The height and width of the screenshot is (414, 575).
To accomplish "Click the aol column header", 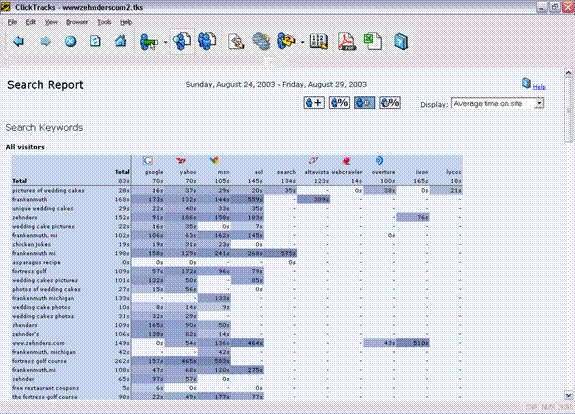I will tap(259, 172).
